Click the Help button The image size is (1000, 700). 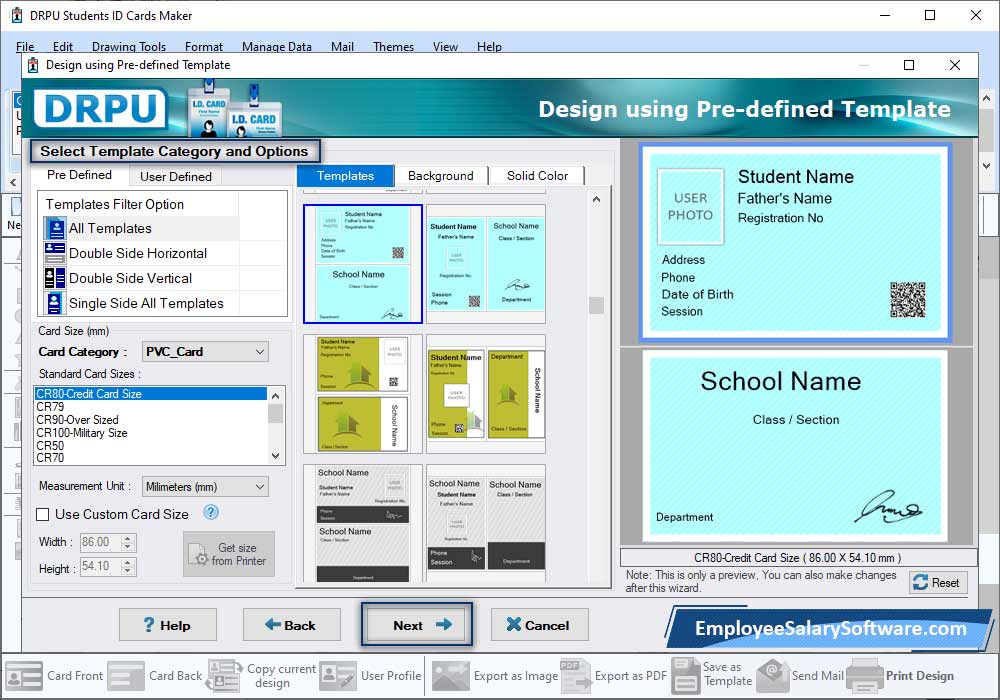pyautogui.click(x=168, y=625)
